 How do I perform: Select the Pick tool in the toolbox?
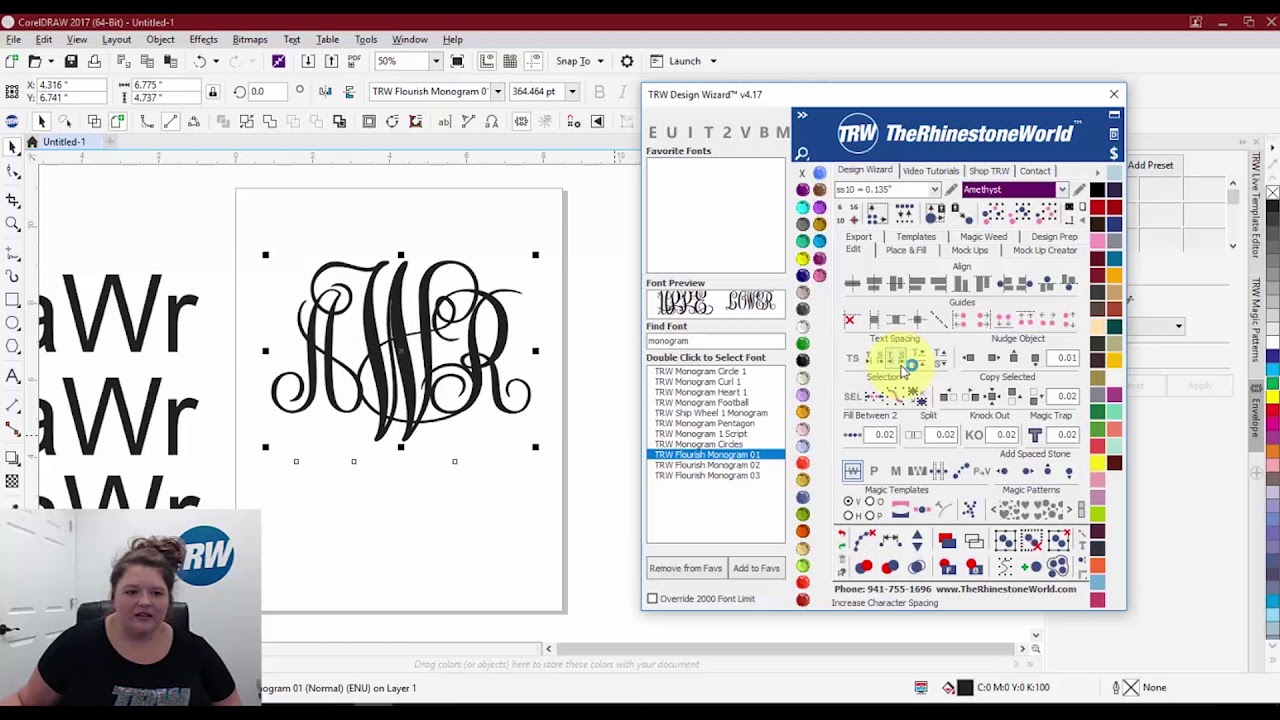click(x=13, y=147)
